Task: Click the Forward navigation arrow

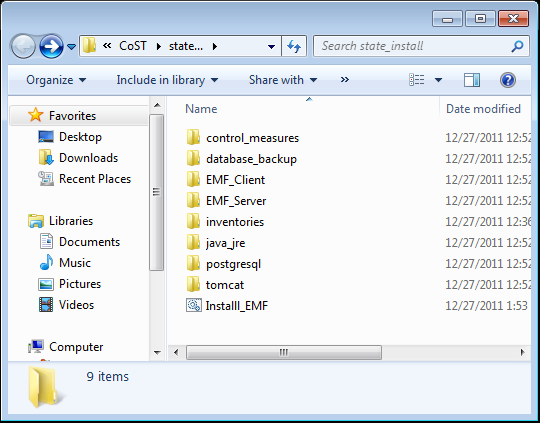Action: 51,46
